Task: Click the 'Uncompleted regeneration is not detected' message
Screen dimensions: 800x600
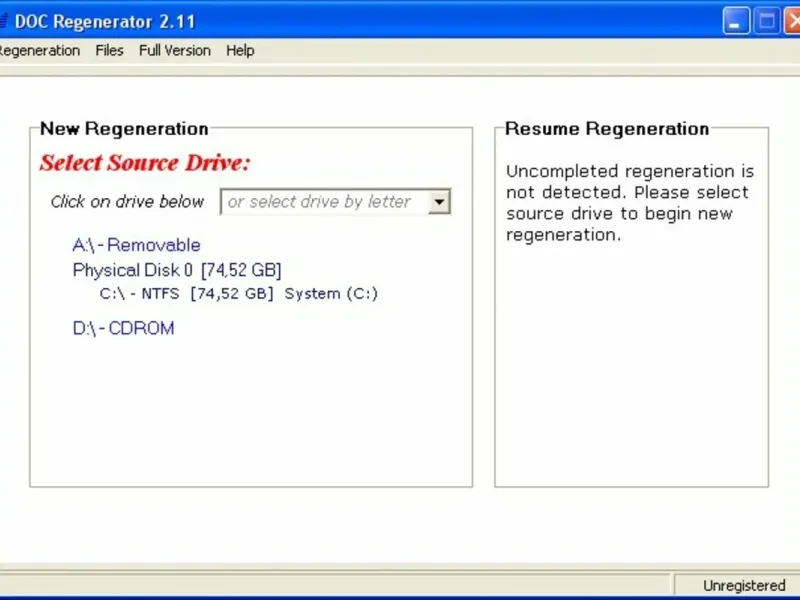Action: pos(630,203)
